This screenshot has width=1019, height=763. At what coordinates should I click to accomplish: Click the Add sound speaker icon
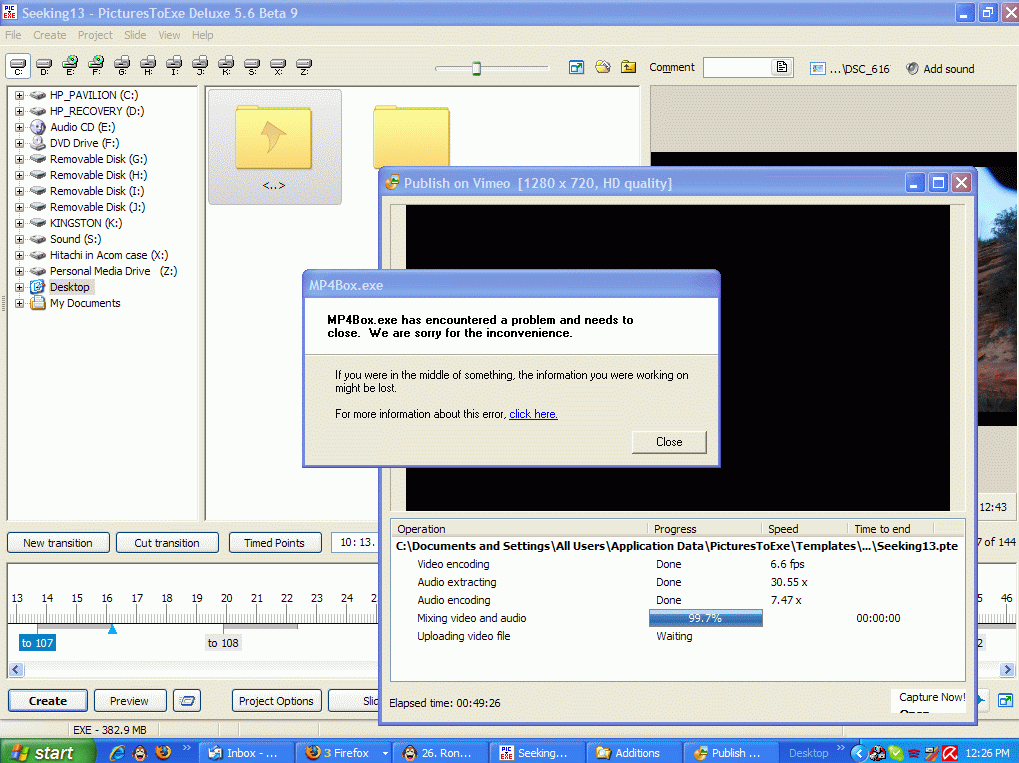click(x=912, y=69)
